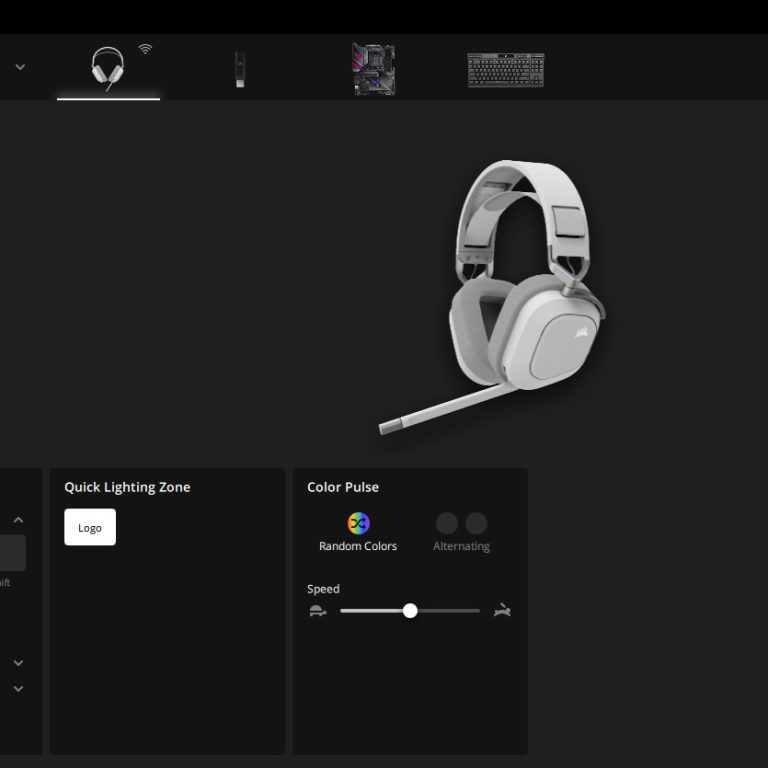Switch to the keyboard device tab
The height and width of the screenshot is (768, 768).
[506, 69]
